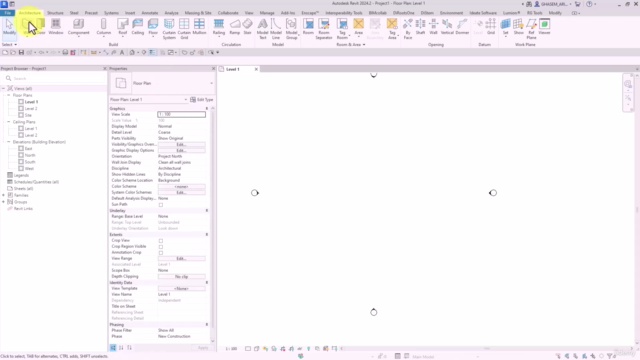The image size is (640, 360).
Task: Click the Model Text tool
Action: coord(263,29)
